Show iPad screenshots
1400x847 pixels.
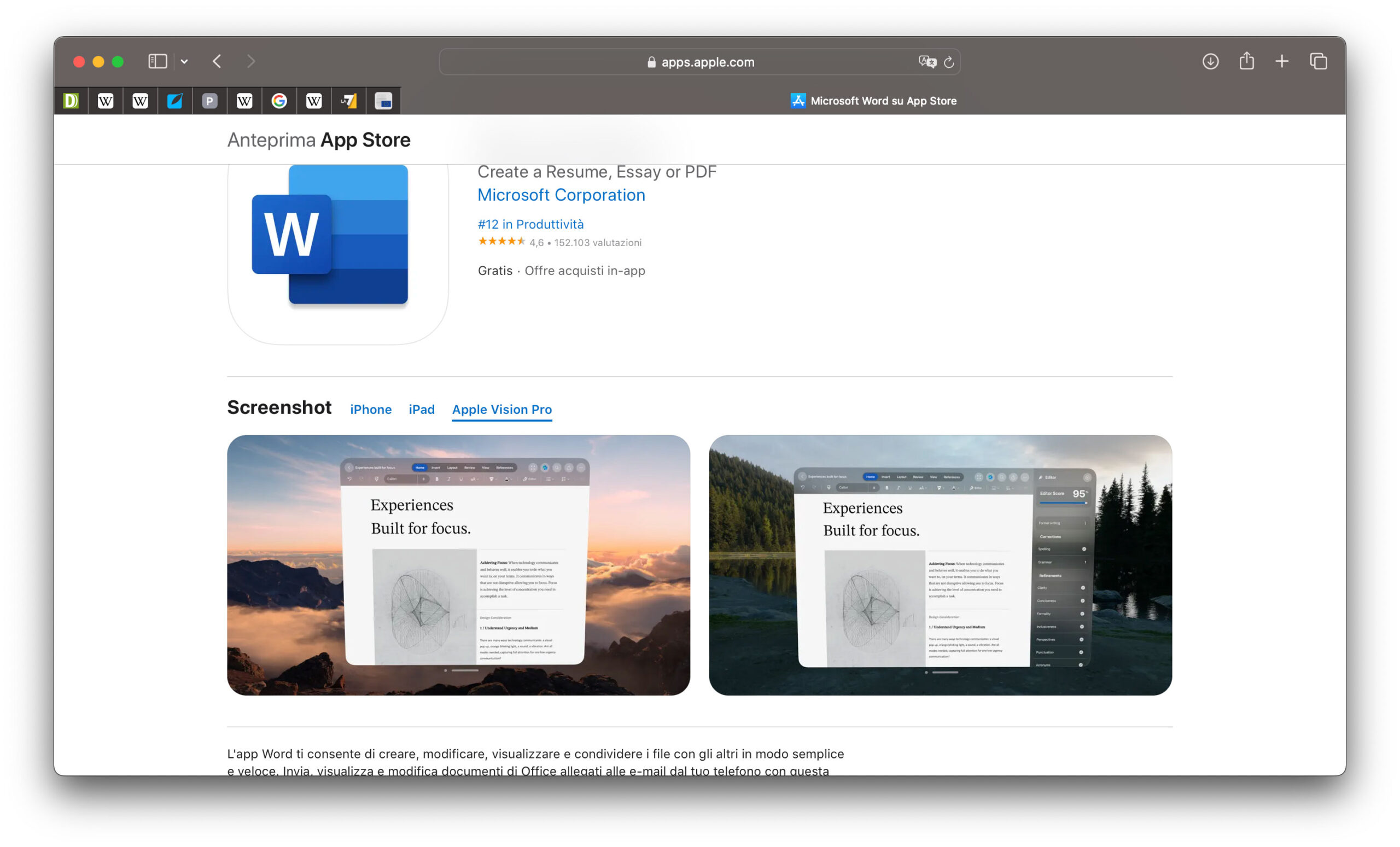click(422, 410)
